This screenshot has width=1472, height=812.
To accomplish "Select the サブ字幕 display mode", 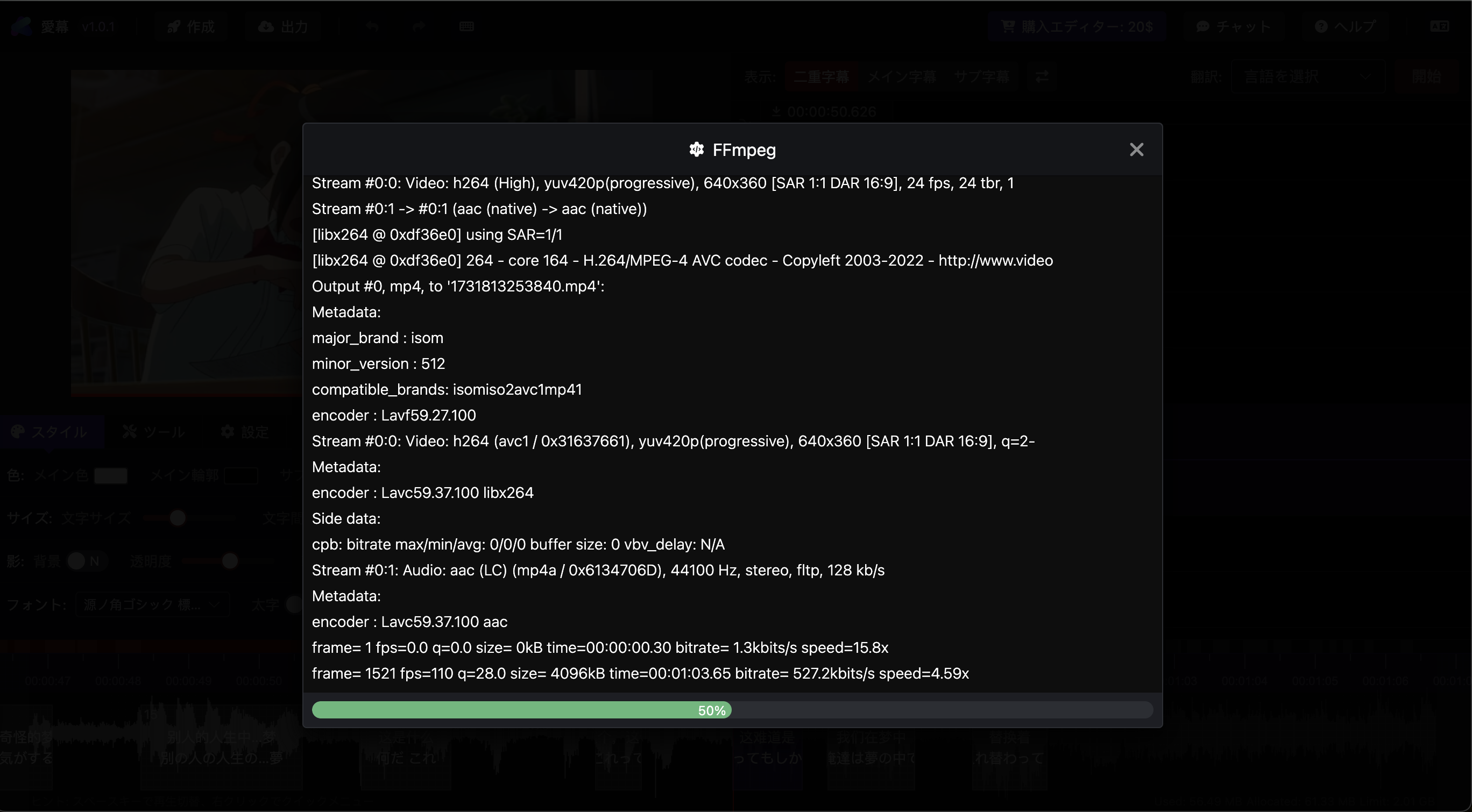I will (982, 76).
